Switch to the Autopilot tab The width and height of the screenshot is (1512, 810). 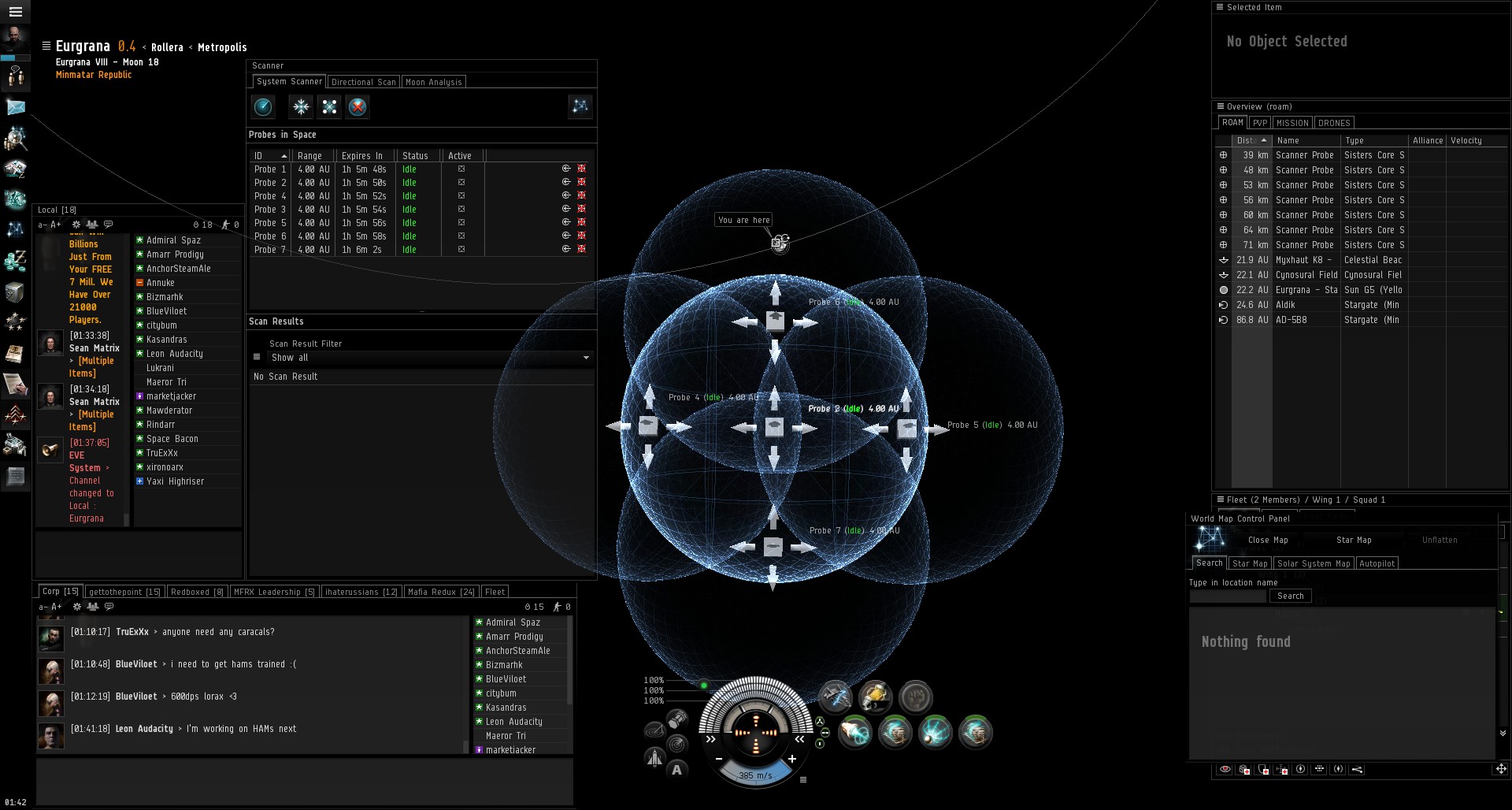click(1377, 563)
